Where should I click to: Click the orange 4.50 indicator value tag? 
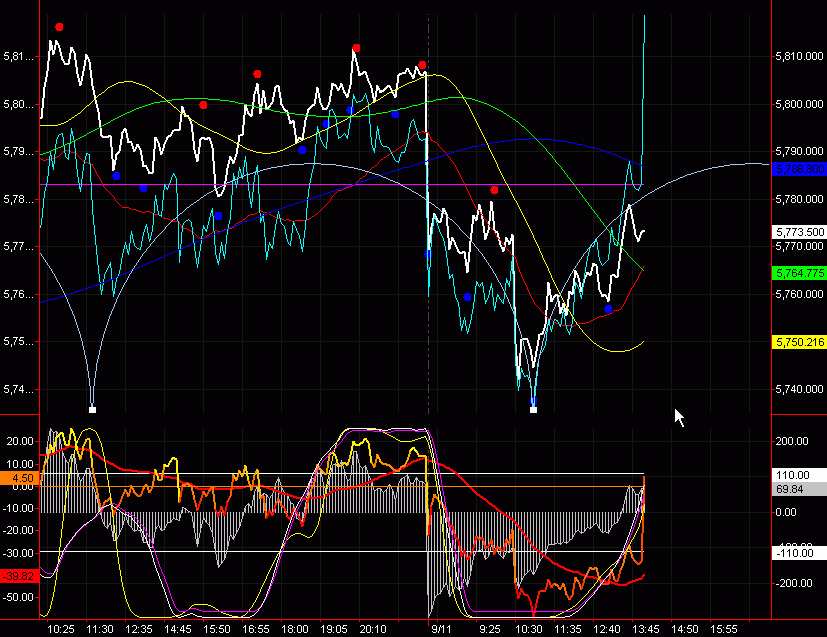click(20, 478)
